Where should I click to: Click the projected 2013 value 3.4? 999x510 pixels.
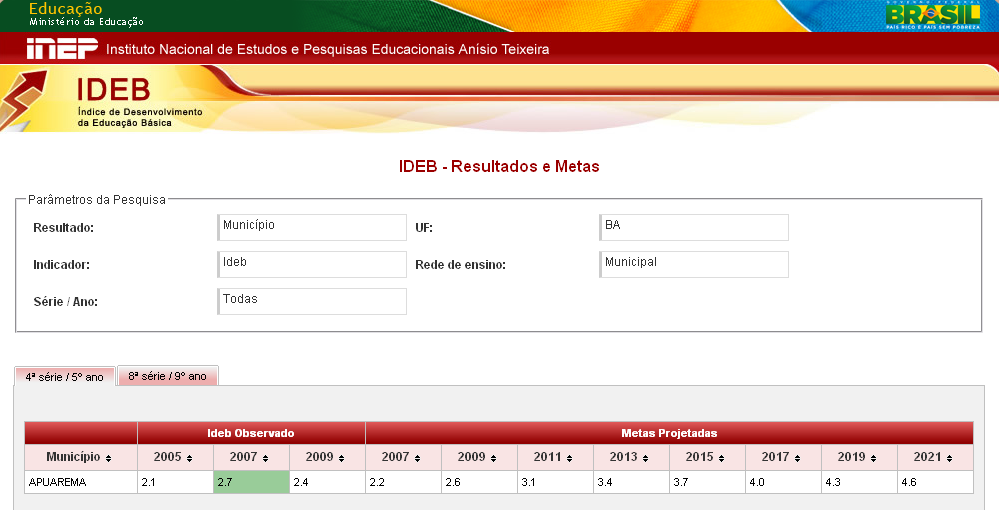click(631, 482)
